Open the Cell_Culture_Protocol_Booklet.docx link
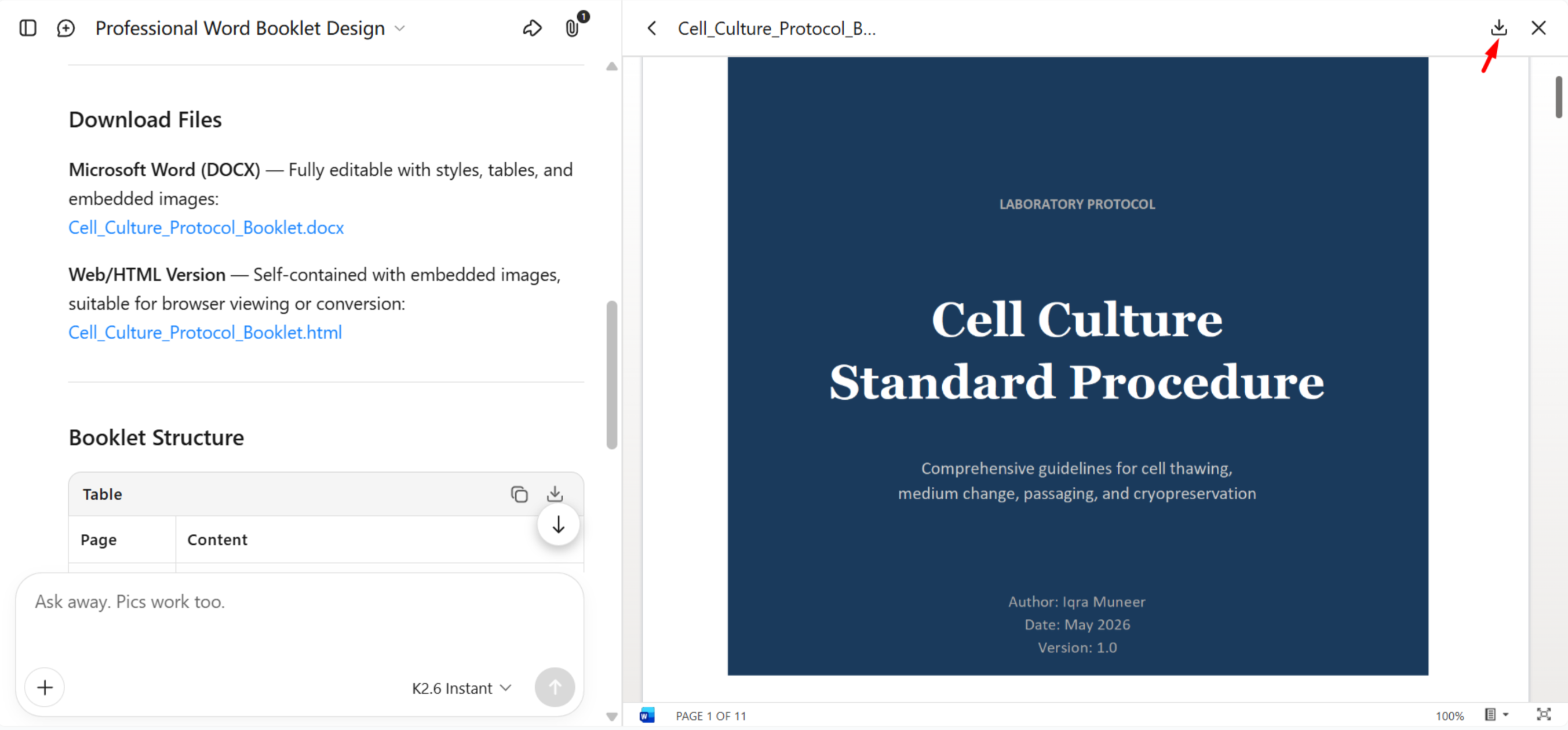Image resolution: width=1568 pixels, height=730 pixels. (206, 228)
